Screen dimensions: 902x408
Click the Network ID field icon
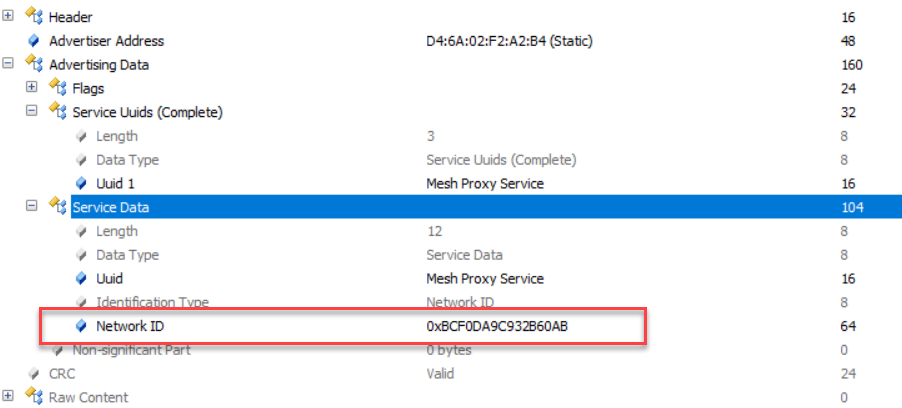coord(80,326)
